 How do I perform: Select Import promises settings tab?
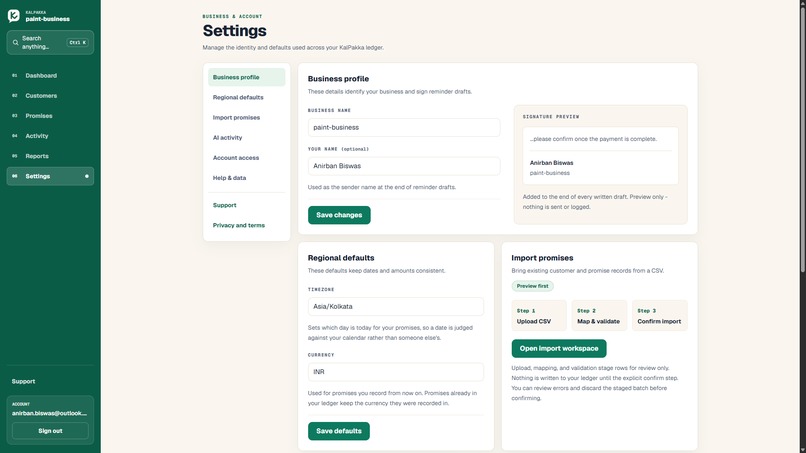pyautogui.click(x=247, y=117)
